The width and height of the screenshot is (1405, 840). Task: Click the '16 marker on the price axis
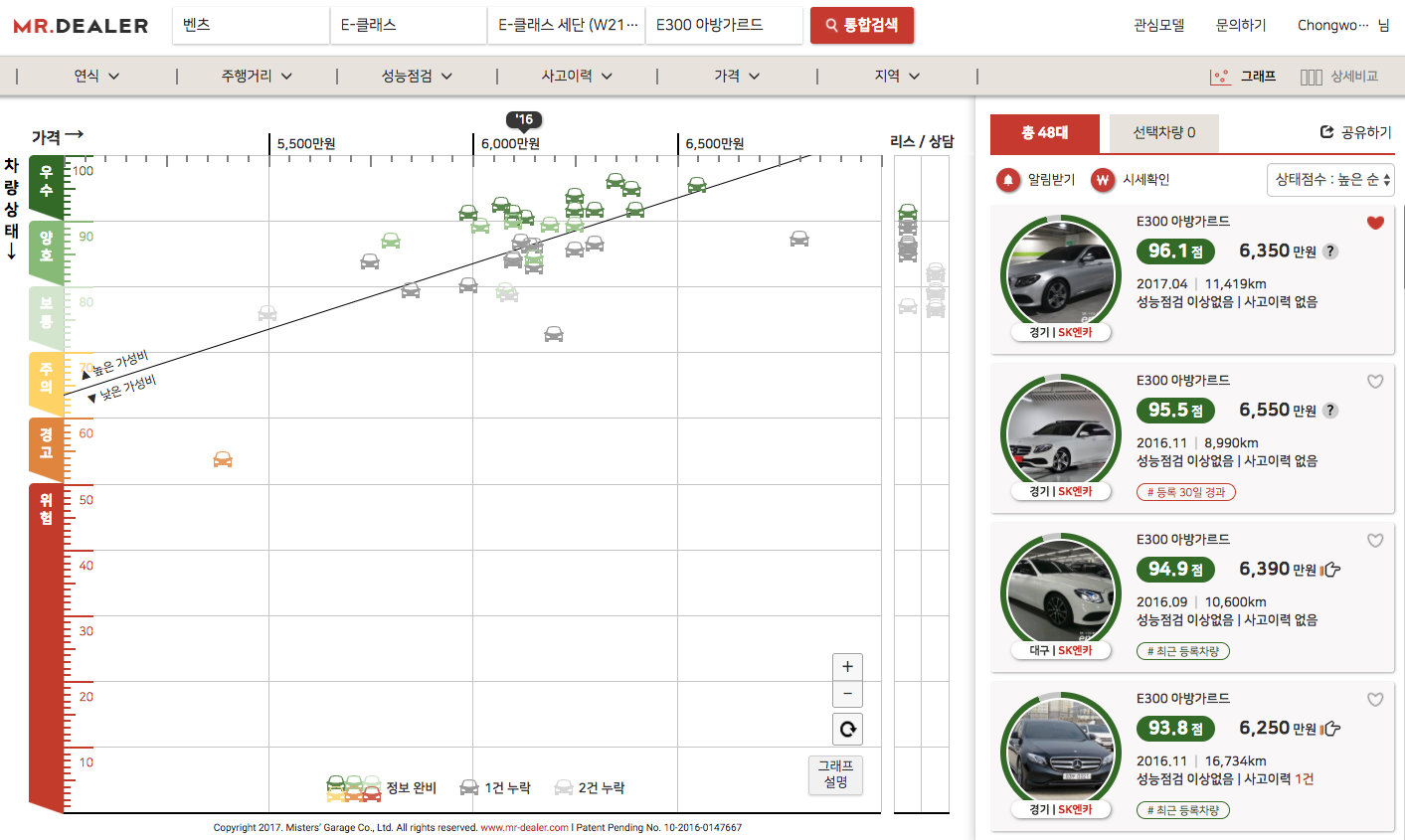point(524,120)
